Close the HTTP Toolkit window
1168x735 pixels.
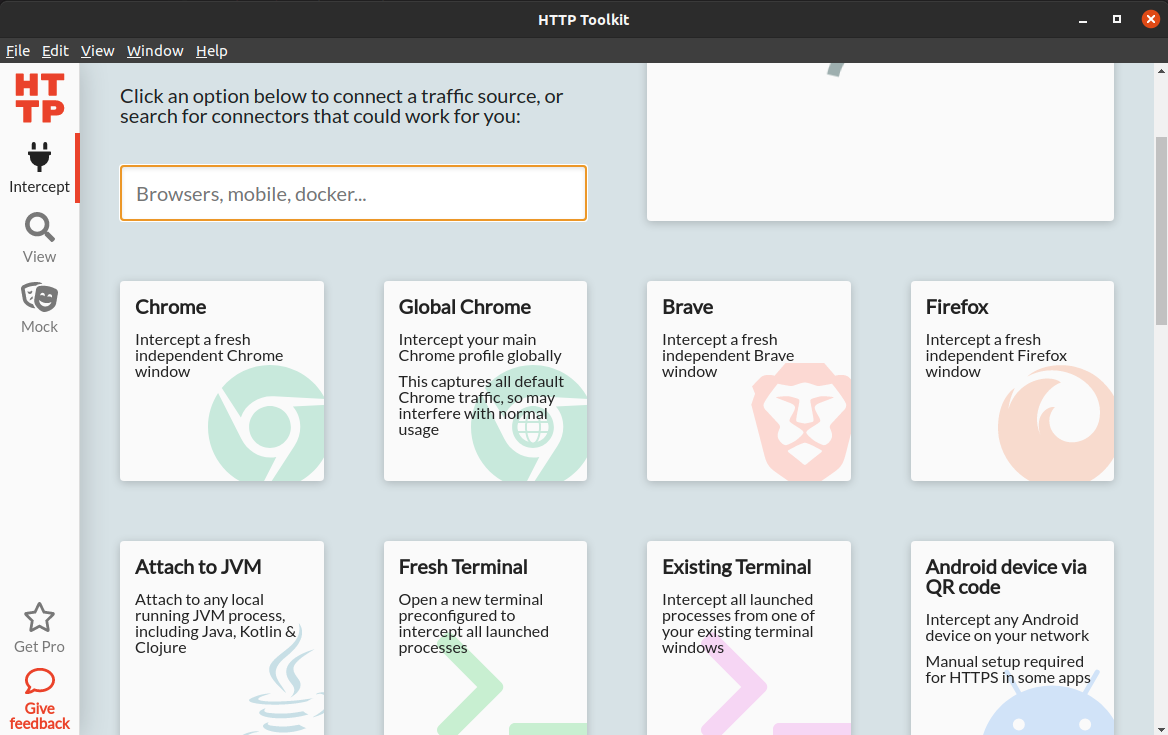tap(1151, 19)
